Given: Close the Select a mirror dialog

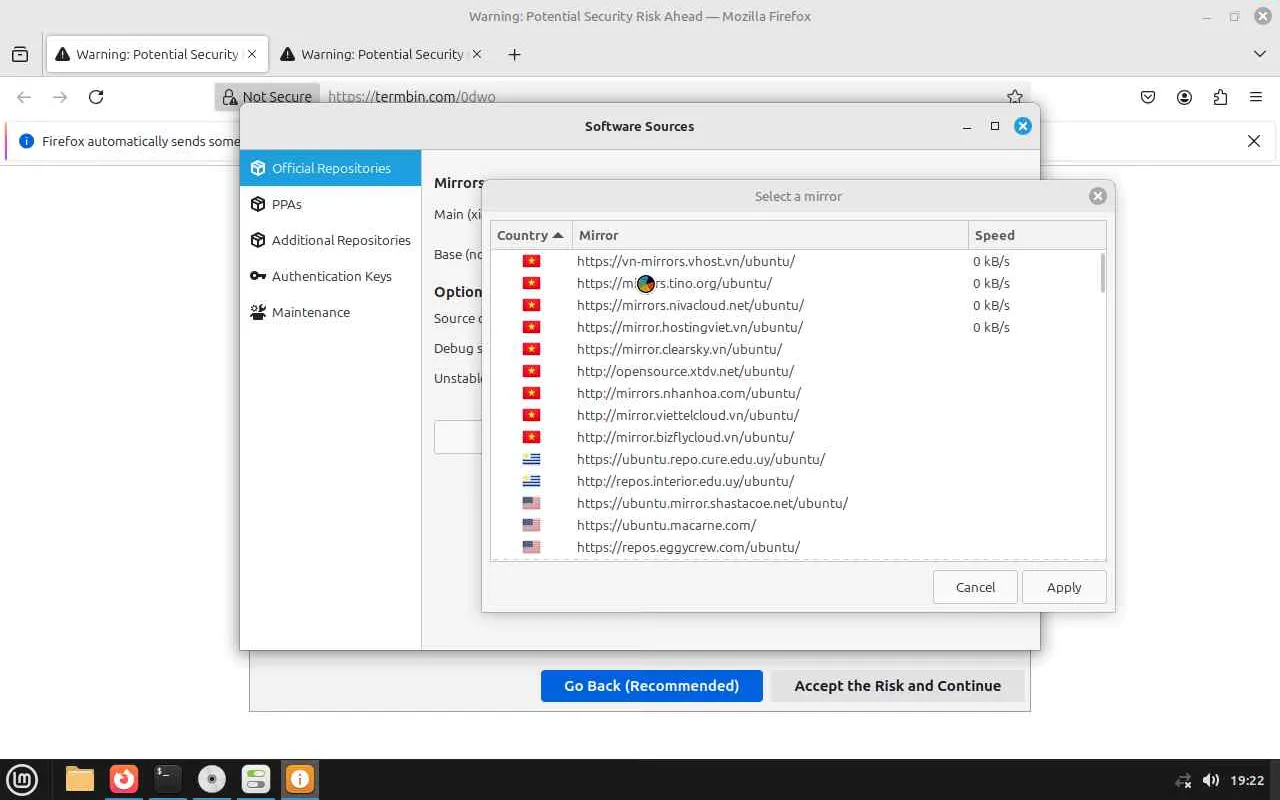Looking at the screenshot, I should (1097, 196).
